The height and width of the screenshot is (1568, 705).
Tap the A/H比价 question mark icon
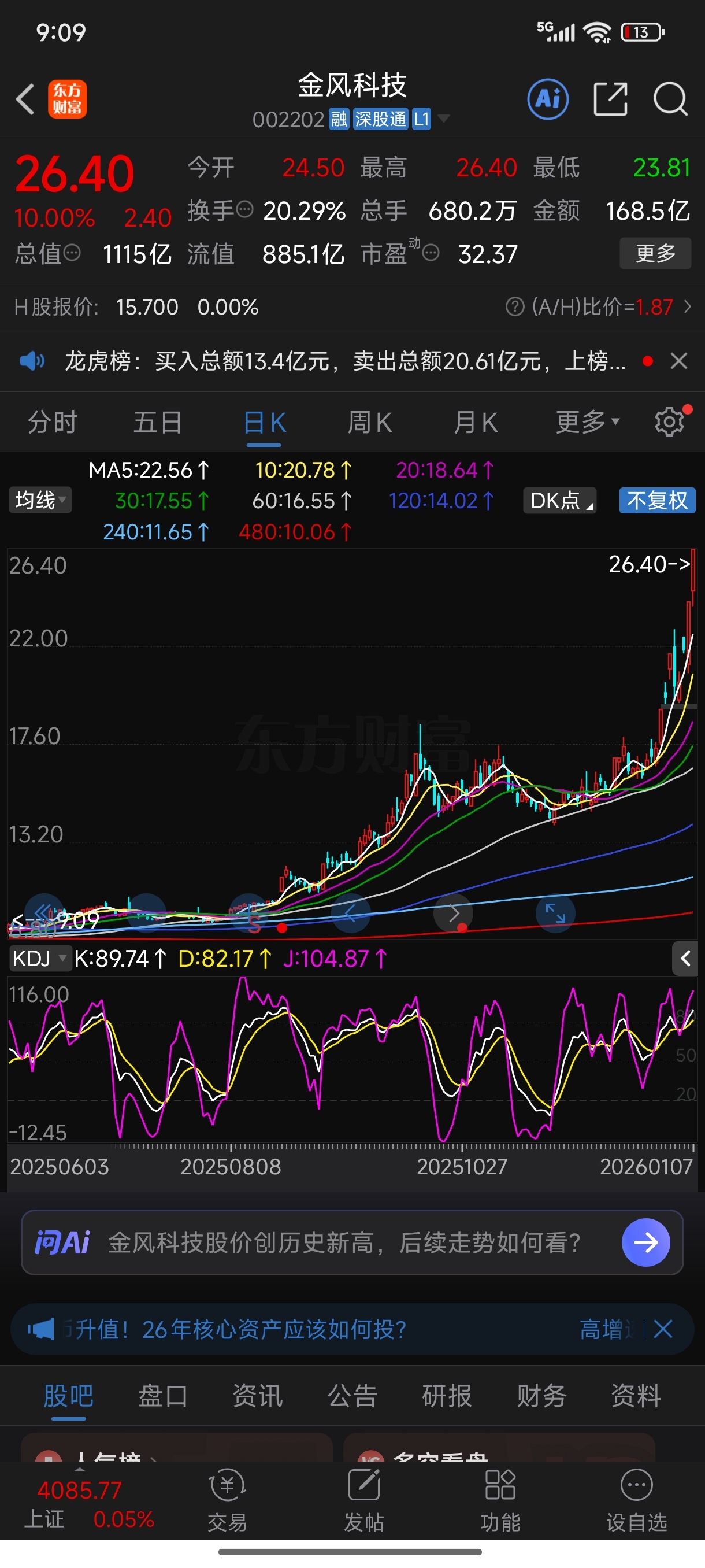click(x=515, y=307)
